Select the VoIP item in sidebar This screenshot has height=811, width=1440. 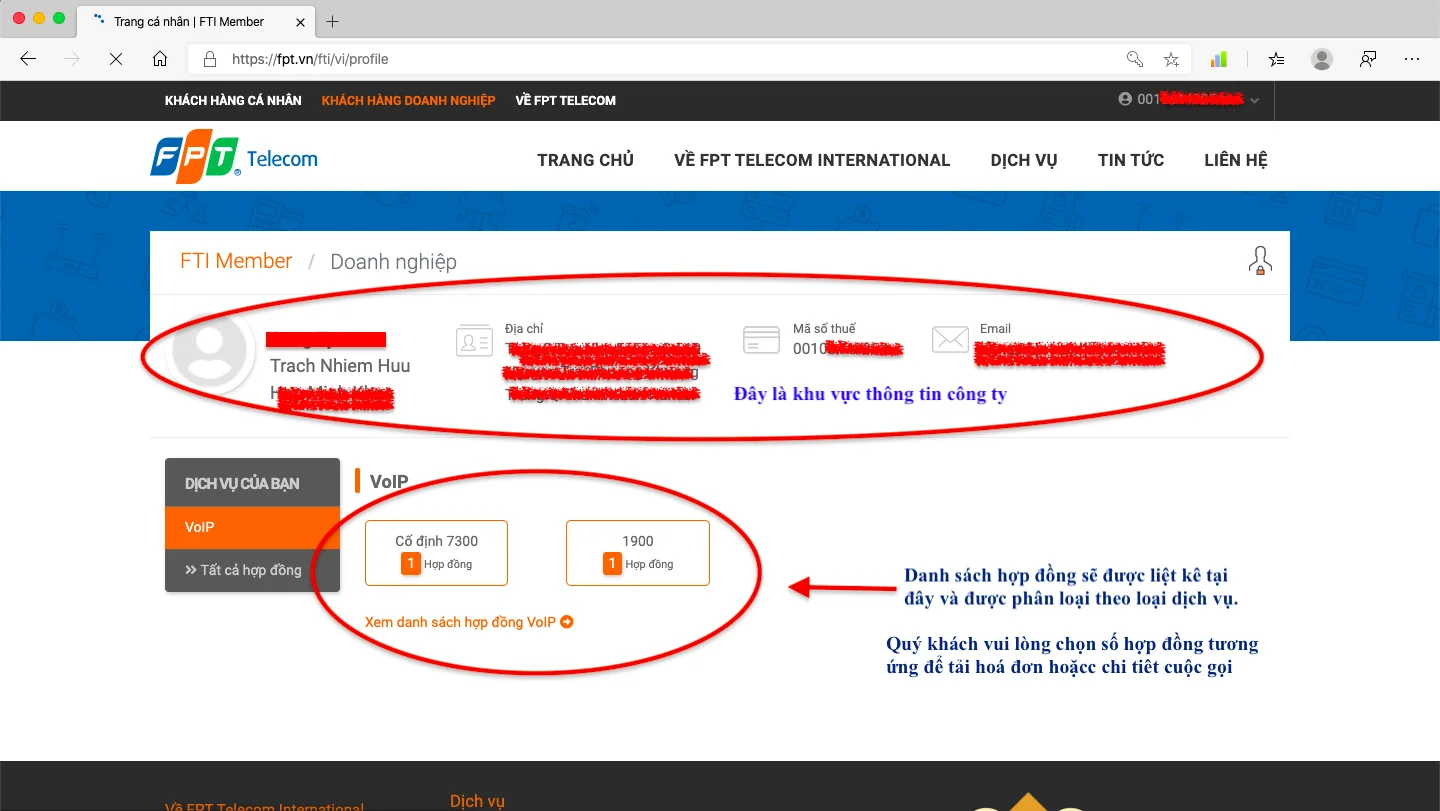click(252, 527)
